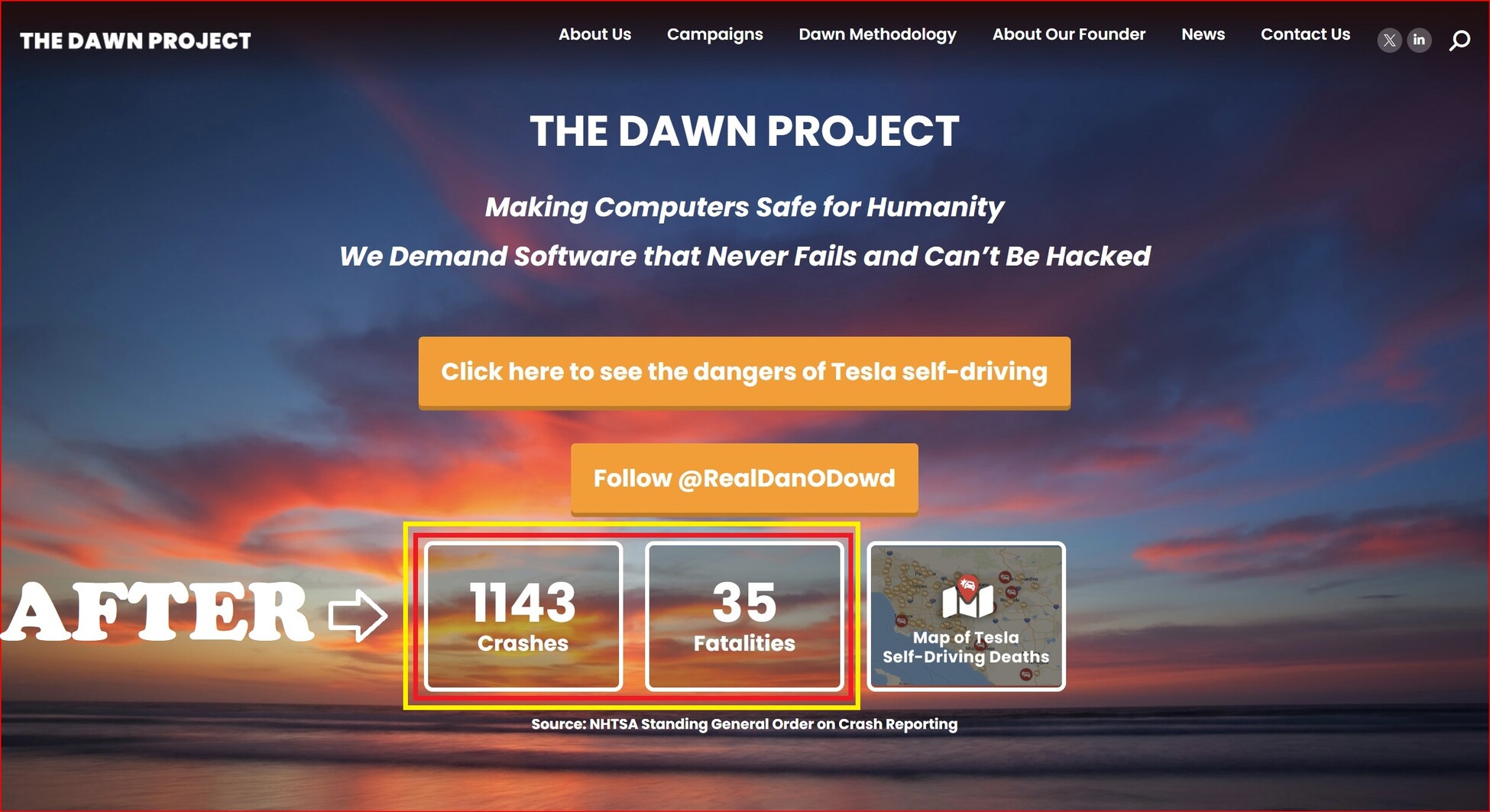Open the Contact Us page
Image resolution: width=1490 pixels, height=812 pixels.
(x=1305, y=34)
